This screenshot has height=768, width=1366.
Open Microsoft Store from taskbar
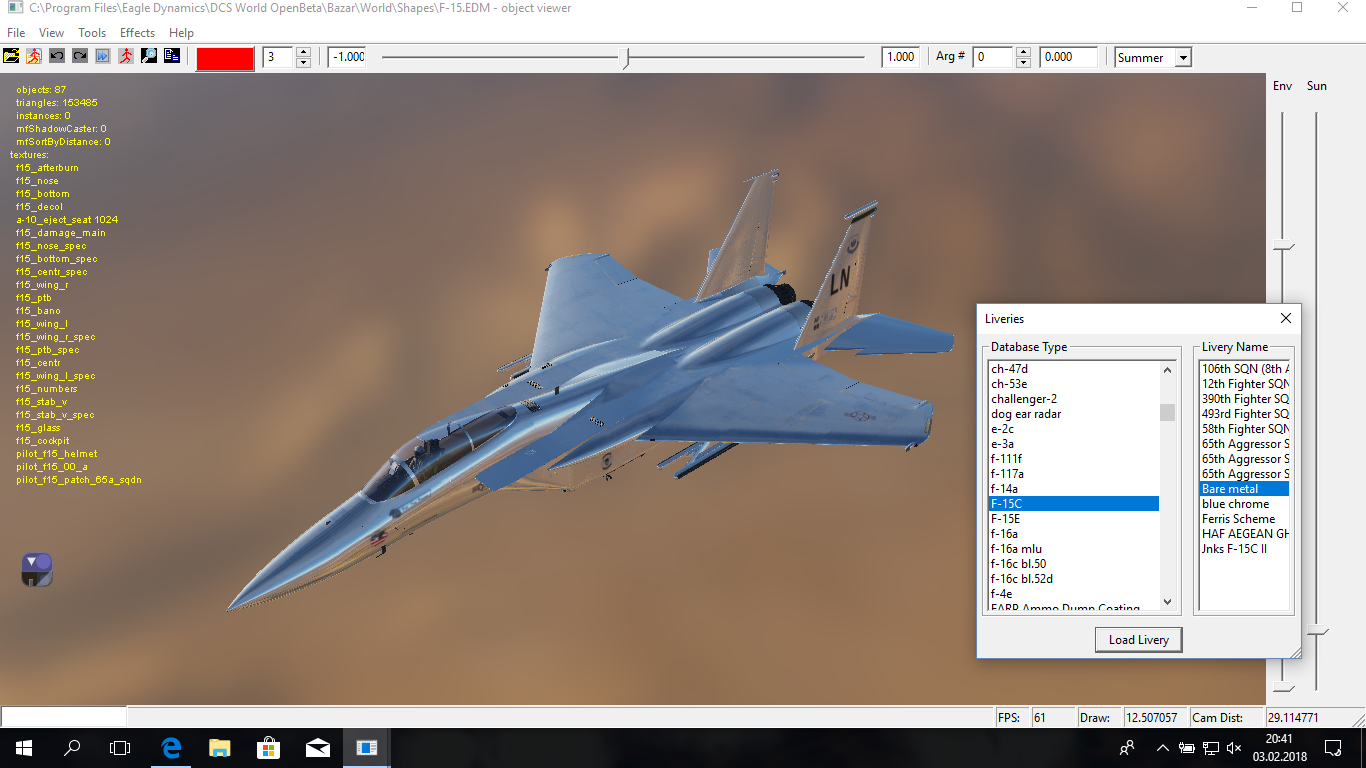pyautogui.click(x=268, y=747)
